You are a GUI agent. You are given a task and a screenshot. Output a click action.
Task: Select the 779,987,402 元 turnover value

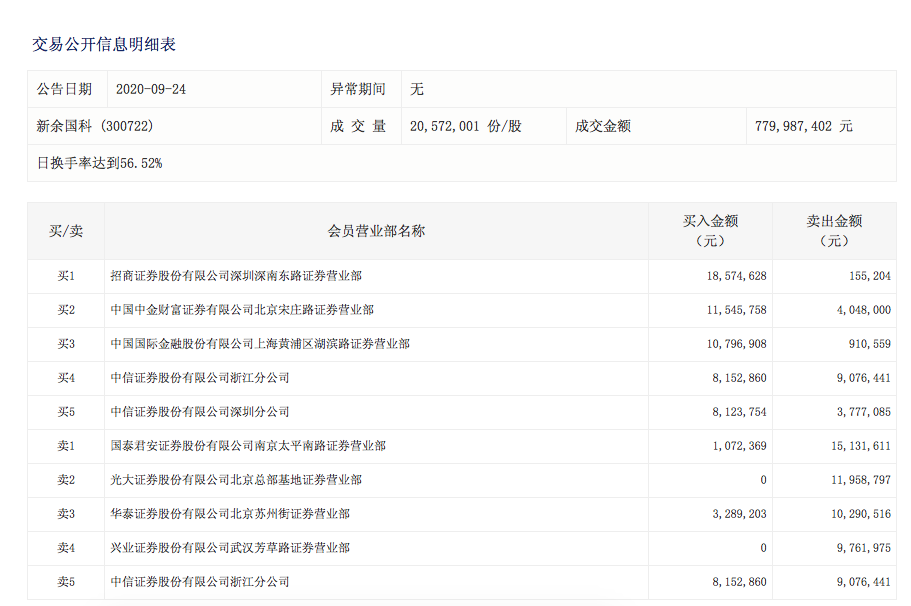(804, 127)
